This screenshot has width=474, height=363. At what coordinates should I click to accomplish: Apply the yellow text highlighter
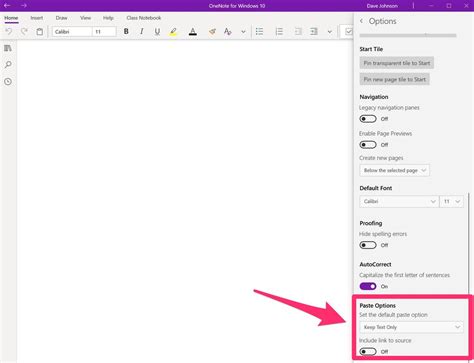coord(173,32)
